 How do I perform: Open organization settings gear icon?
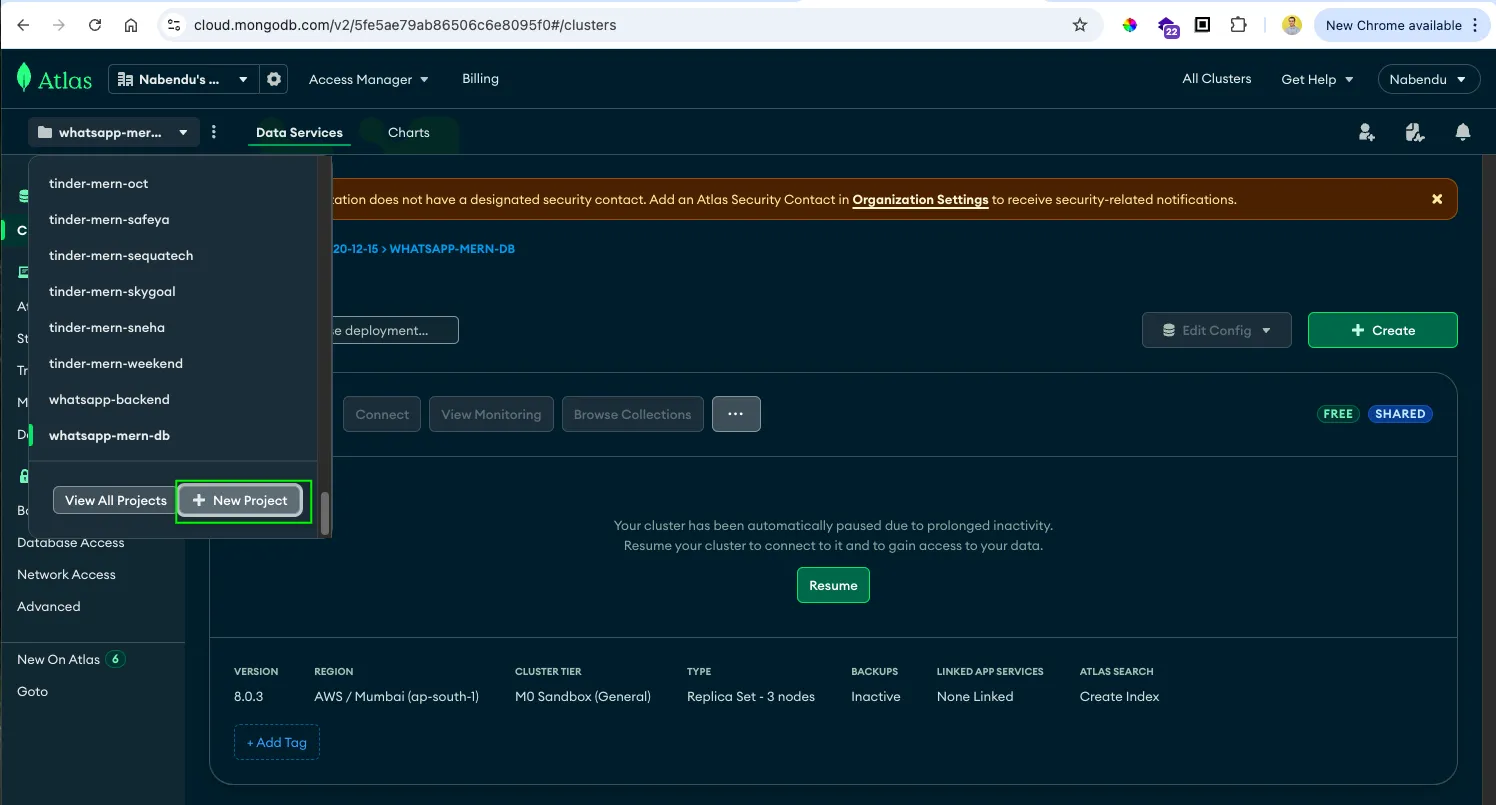(274, 79)
